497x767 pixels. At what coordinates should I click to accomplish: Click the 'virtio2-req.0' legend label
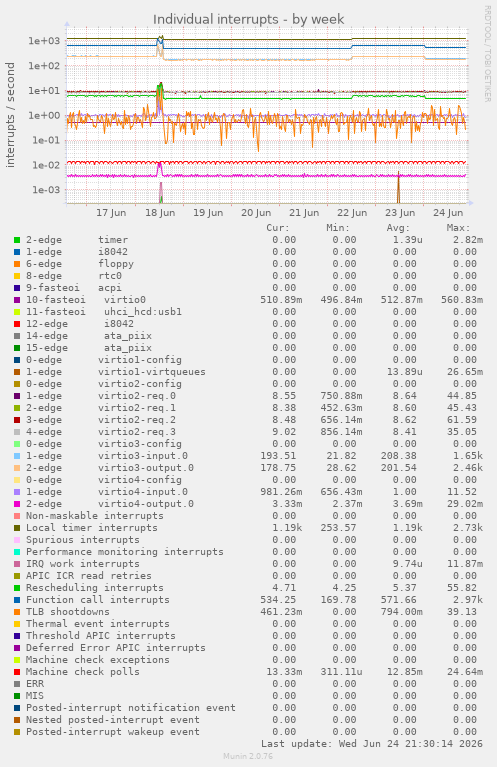tap(137, 396)
